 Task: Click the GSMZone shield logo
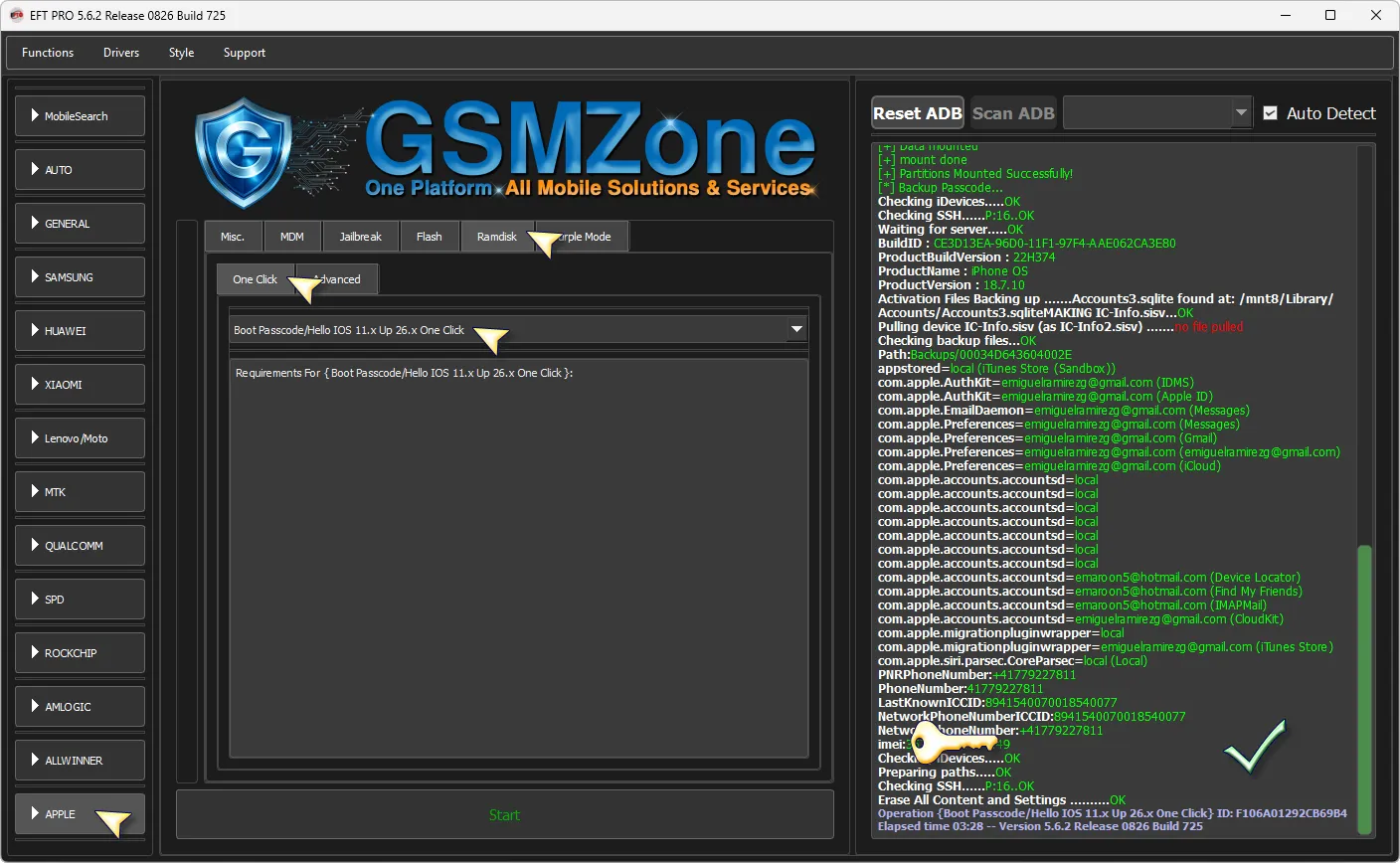coord(246,151)
